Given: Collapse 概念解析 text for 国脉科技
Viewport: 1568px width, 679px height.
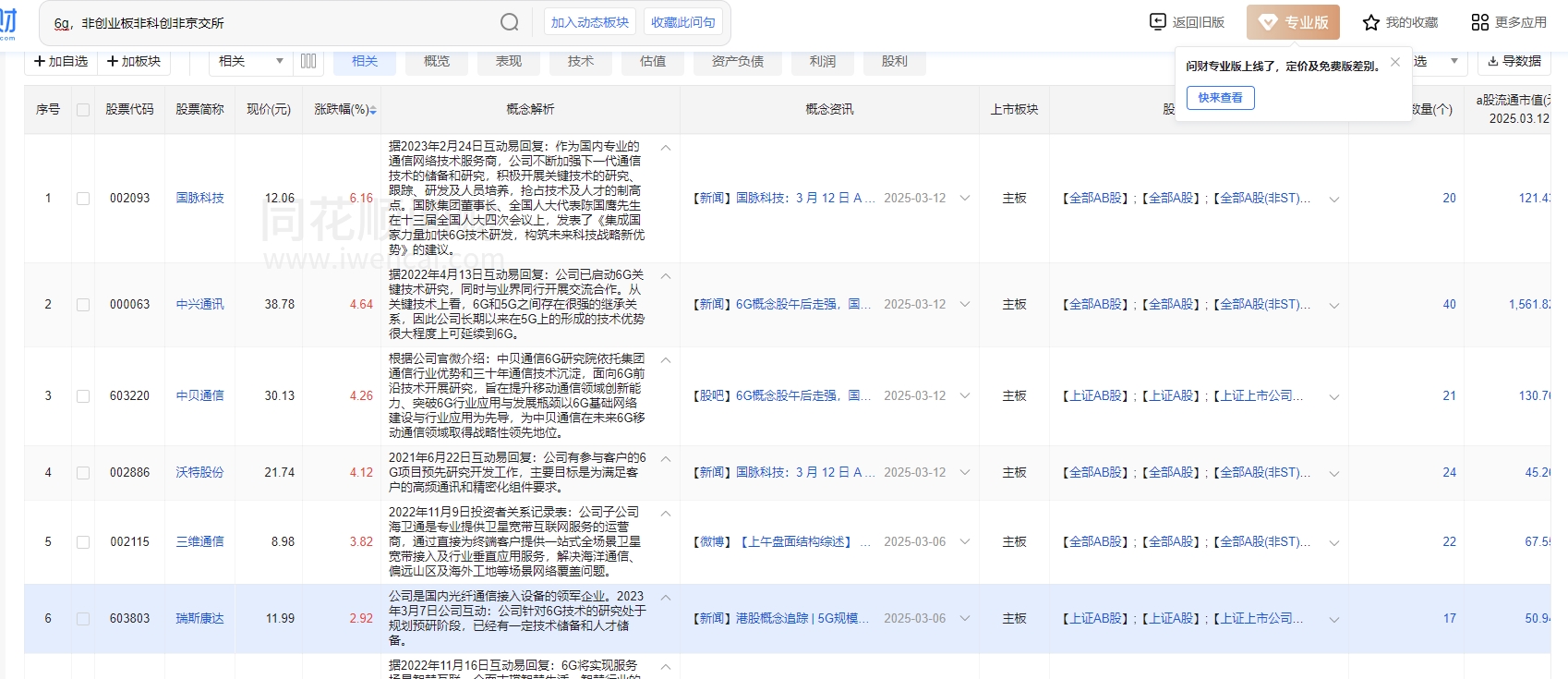Looking at the screenshot, I should point(666,148).
